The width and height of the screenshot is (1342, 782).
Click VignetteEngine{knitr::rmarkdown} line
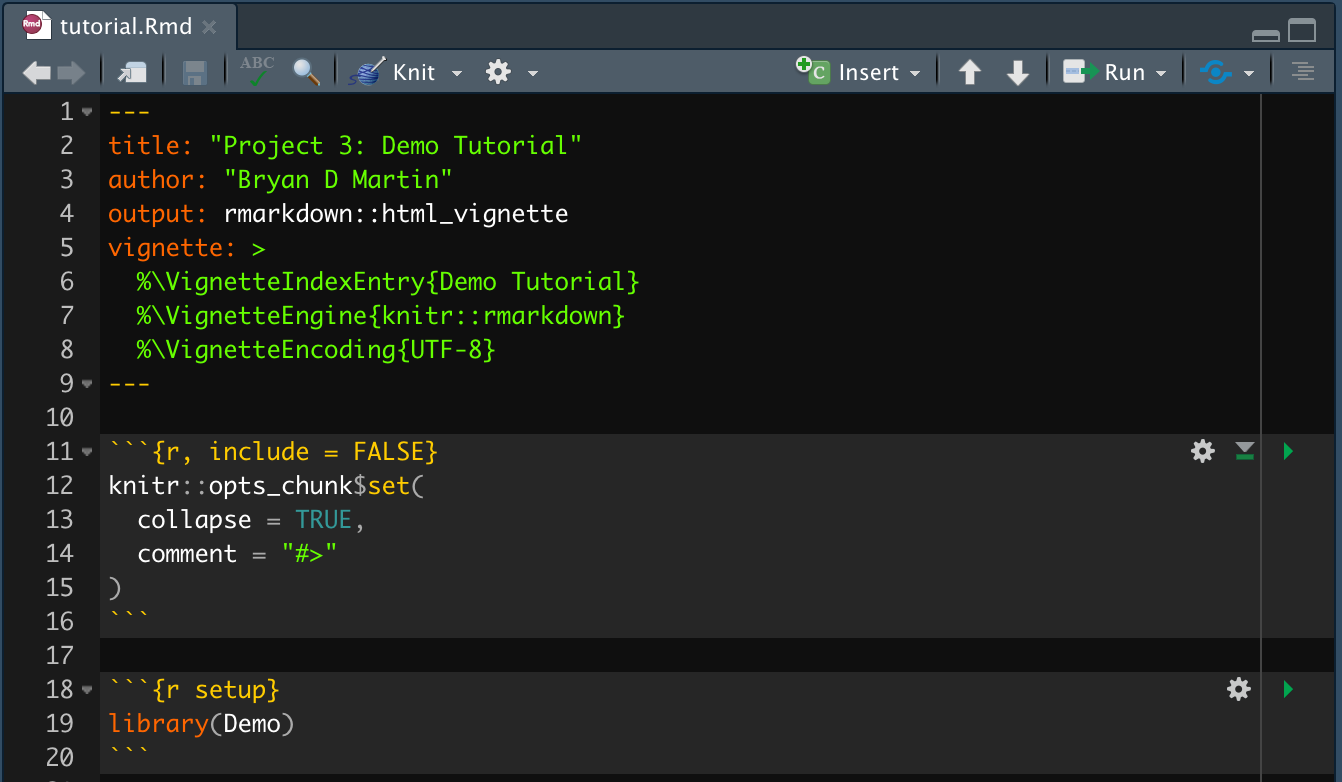(381, 315)
